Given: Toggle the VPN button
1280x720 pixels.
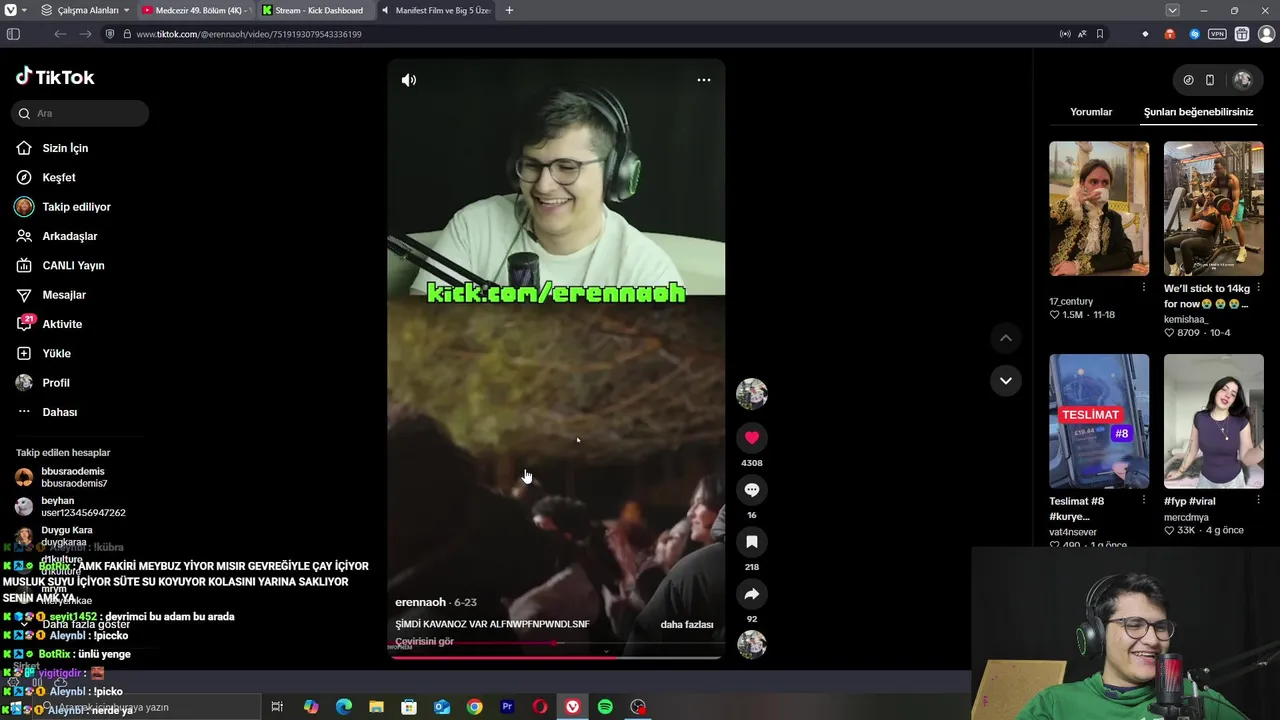Looking at the screenshot, I should 1217,34.
